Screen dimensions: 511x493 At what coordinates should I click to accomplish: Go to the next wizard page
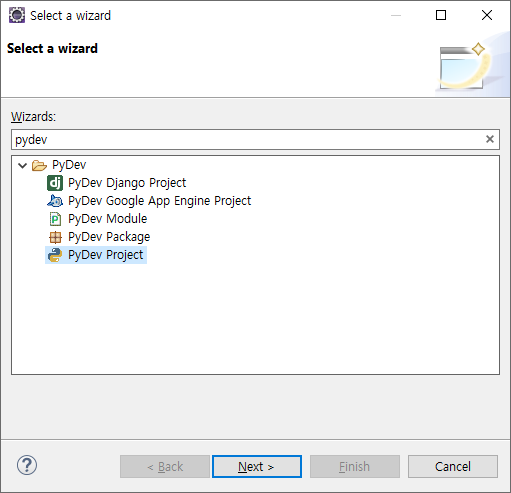click(x=257, y=466)
